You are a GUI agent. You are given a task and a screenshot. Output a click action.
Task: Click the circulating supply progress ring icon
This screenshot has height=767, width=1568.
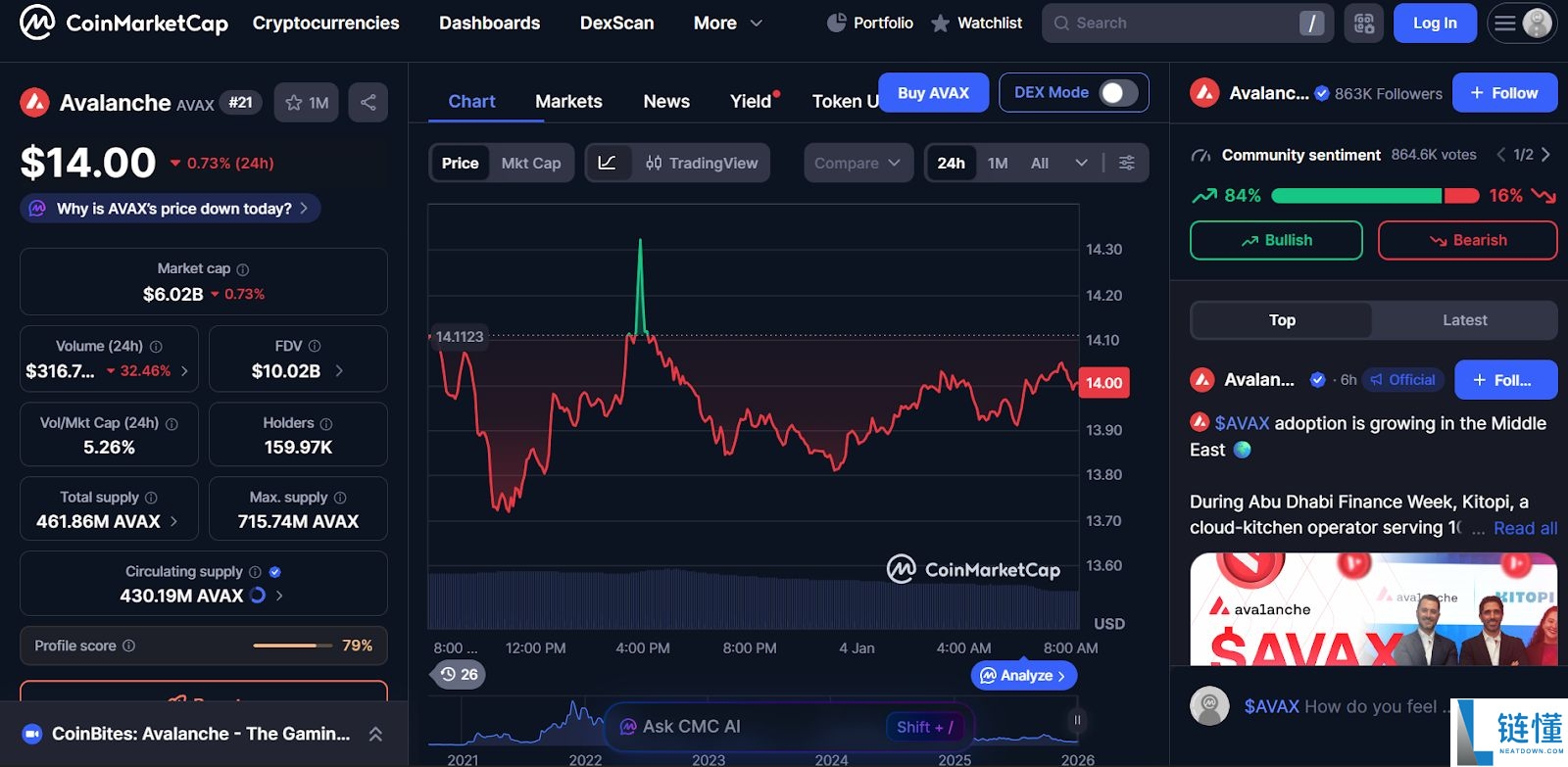point(258,596)
